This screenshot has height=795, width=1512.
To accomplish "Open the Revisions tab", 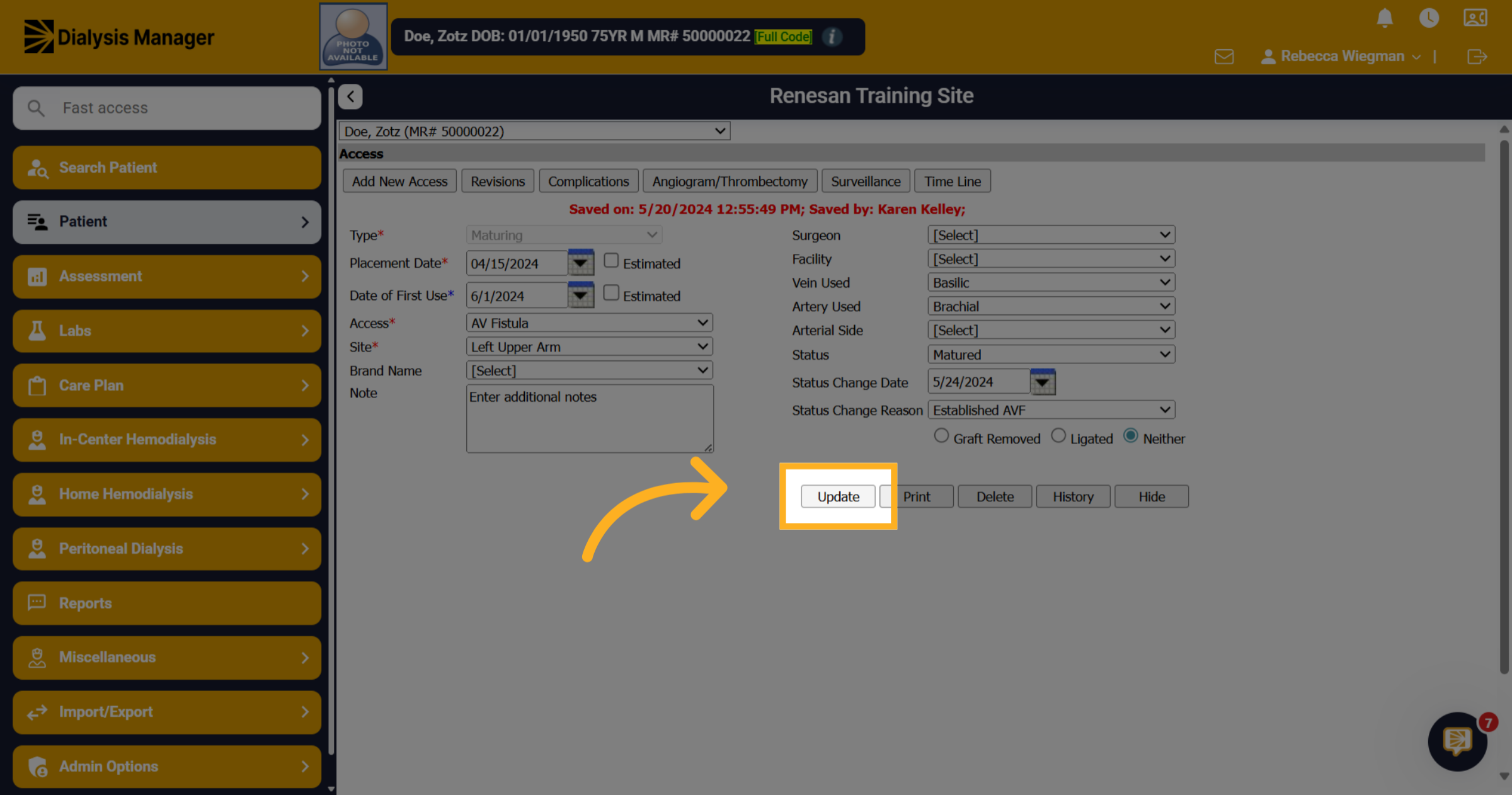I will pos(498,181).
